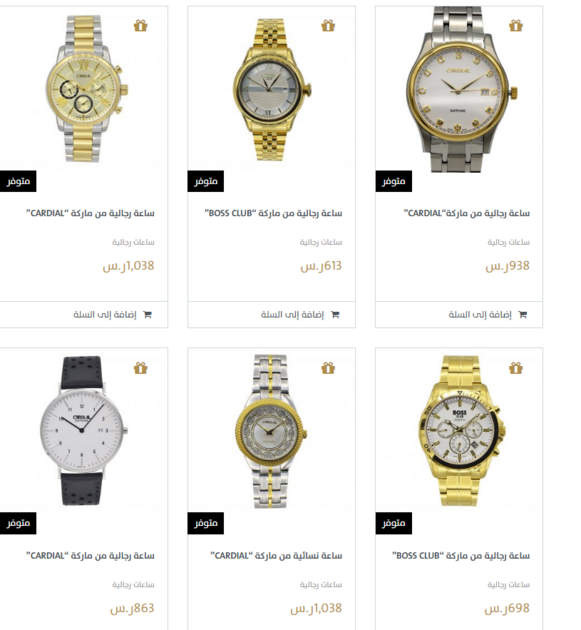Viewport: 581px width, 630px height.
Task: Open category link under 698 BOSS CLUB watch
Action: coord(509,585)
